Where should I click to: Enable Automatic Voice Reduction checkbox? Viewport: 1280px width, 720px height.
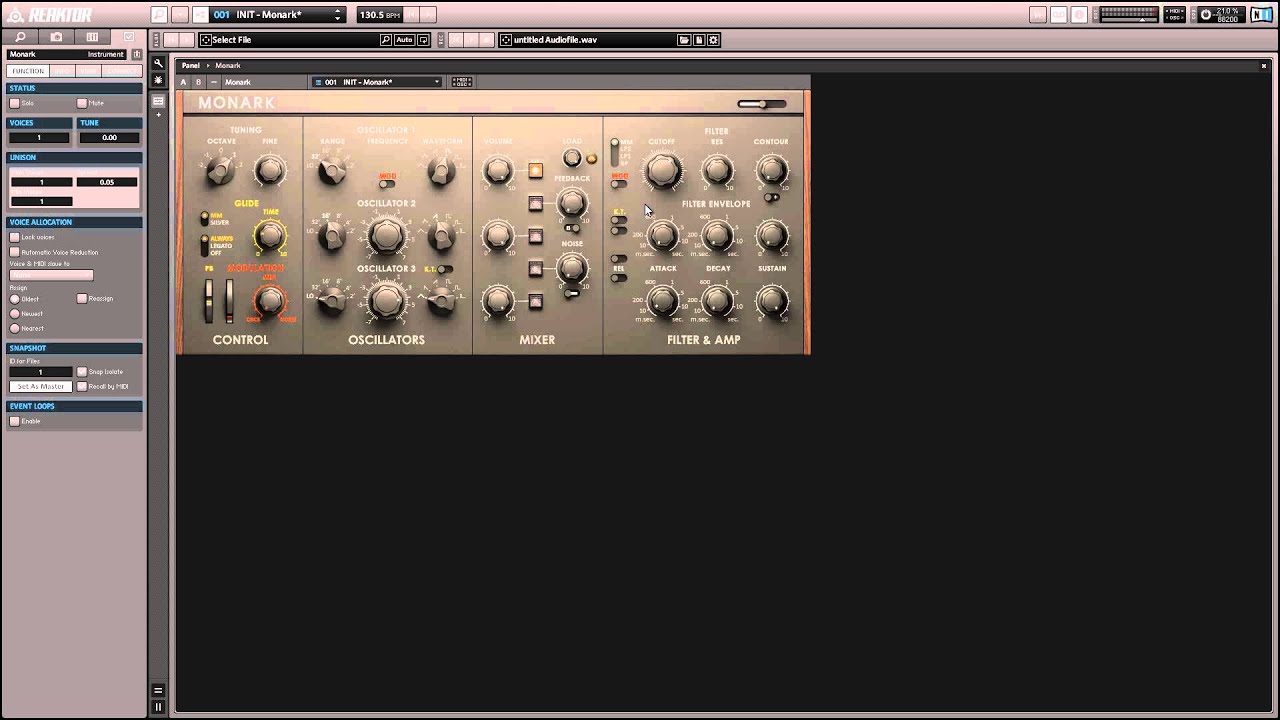click(14, 252)
